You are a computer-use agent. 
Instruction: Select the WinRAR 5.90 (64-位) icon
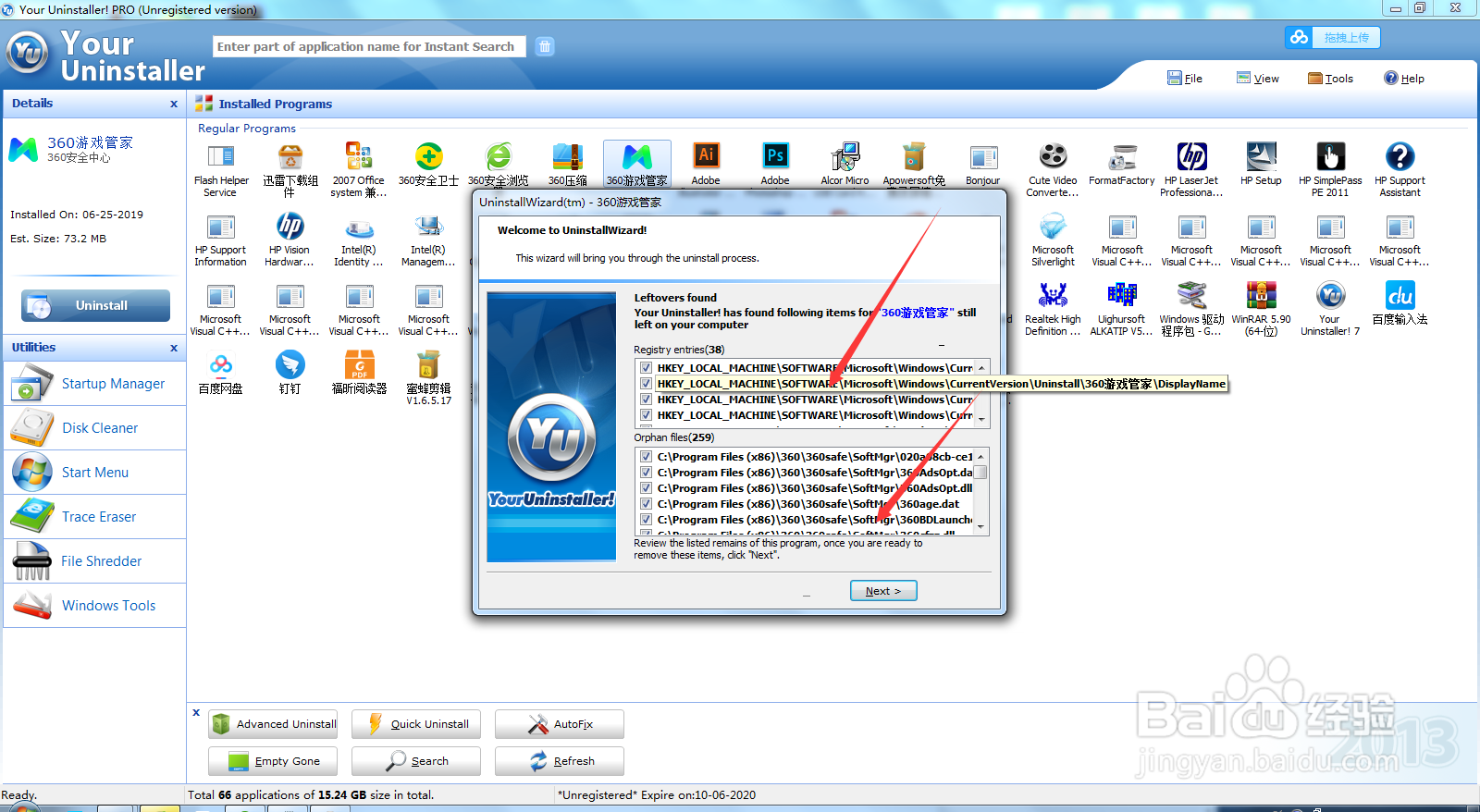pyautogui.click(x=1261, y=295)
